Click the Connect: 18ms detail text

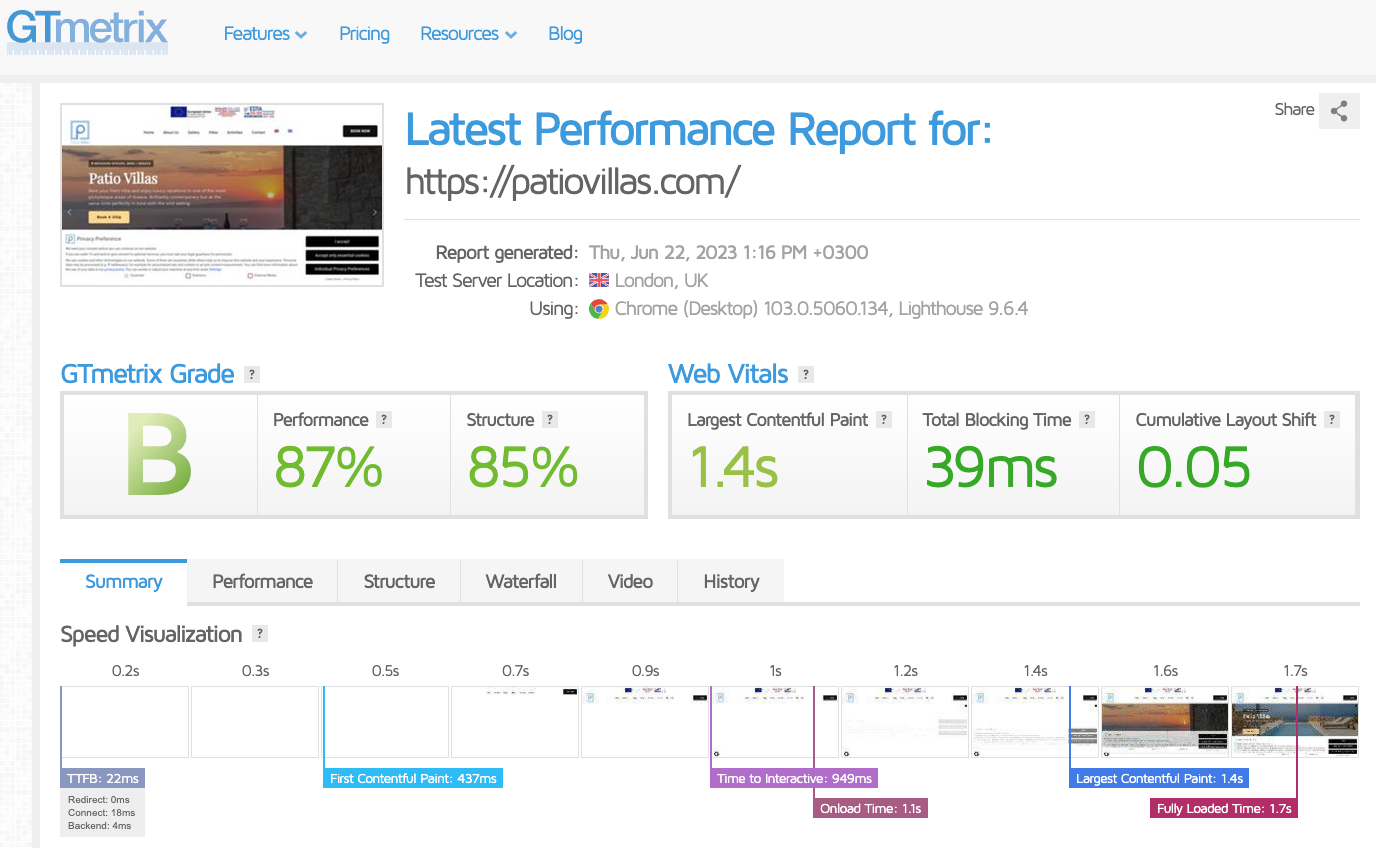coord(101,813)
